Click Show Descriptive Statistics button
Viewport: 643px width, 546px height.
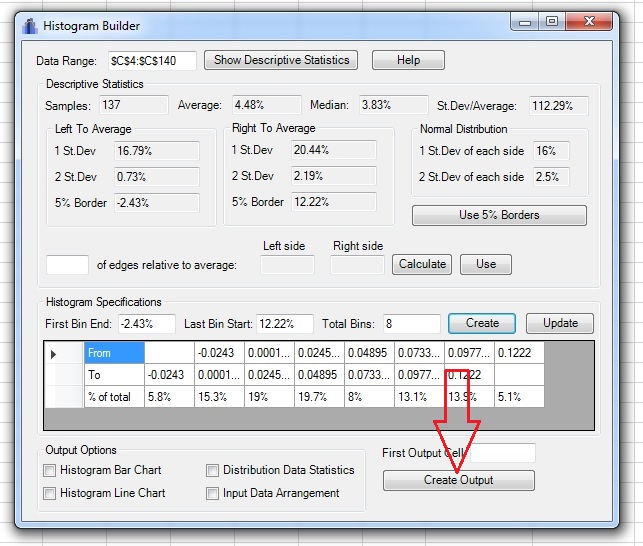[x=281, y=60]
